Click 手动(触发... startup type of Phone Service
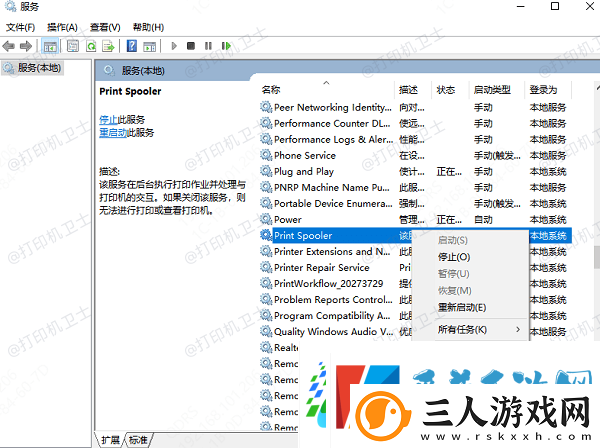 [497, 156]
